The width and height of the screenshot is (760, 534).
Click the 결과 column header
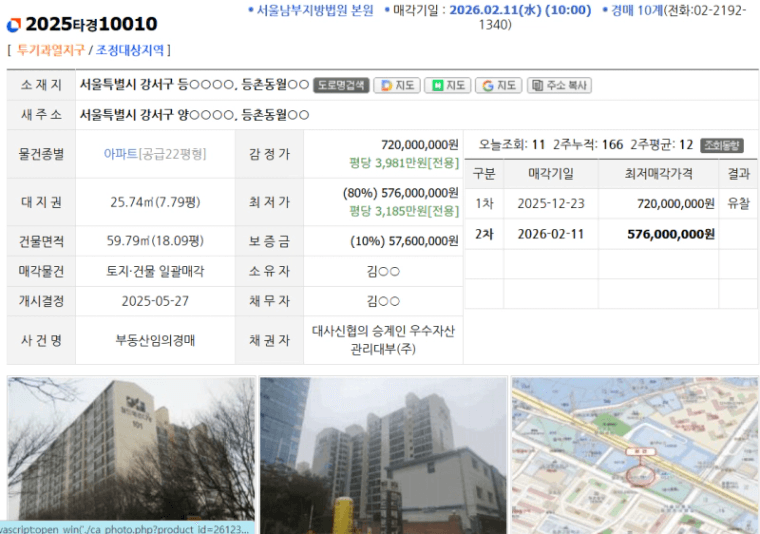pos(738,174)
